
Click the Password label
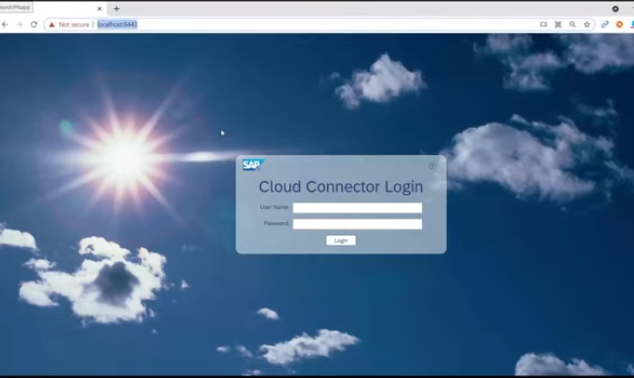point(276,223)
